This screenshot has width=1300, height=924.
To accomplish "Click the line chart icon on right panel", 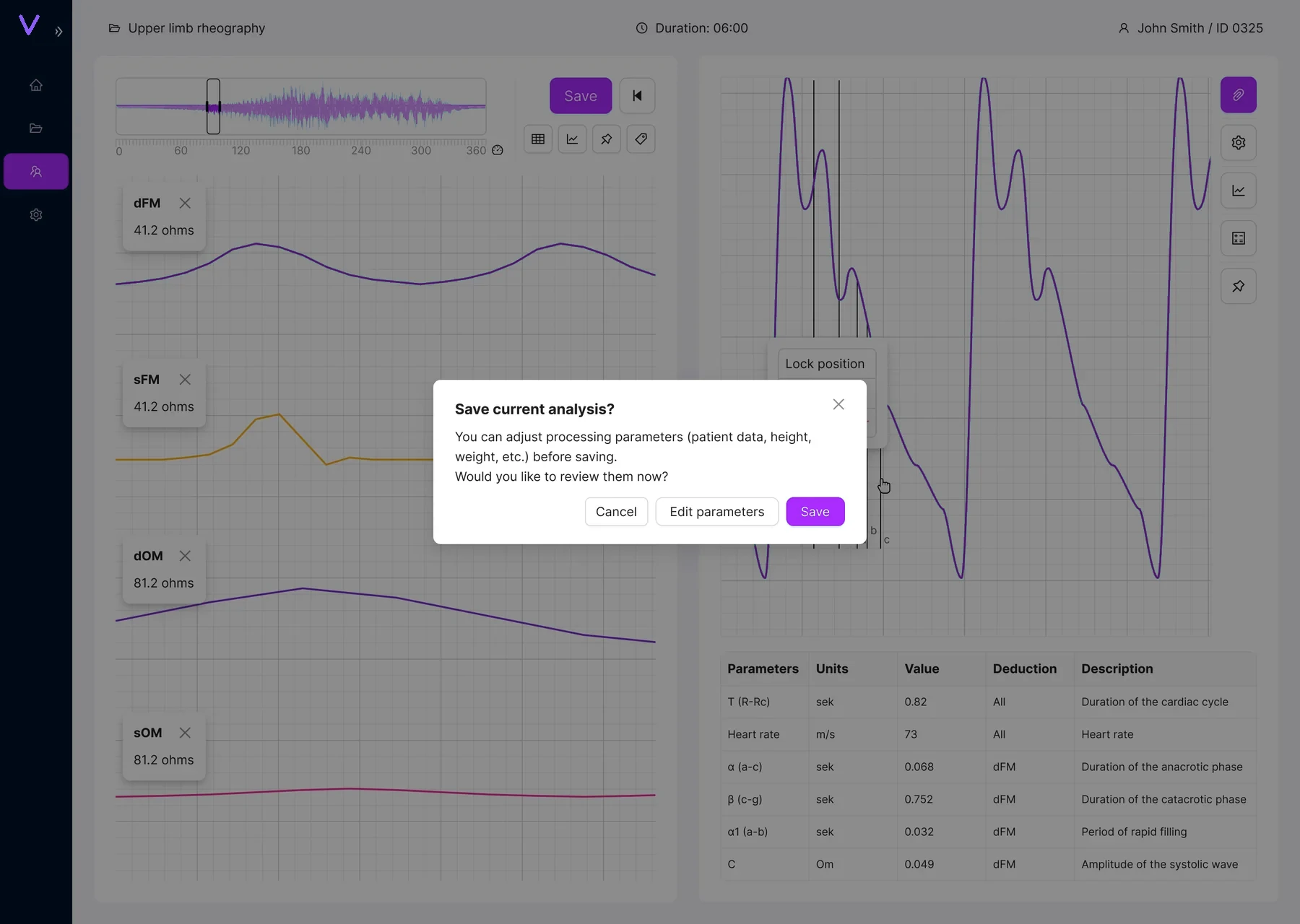I will (x=1239, y=191).
